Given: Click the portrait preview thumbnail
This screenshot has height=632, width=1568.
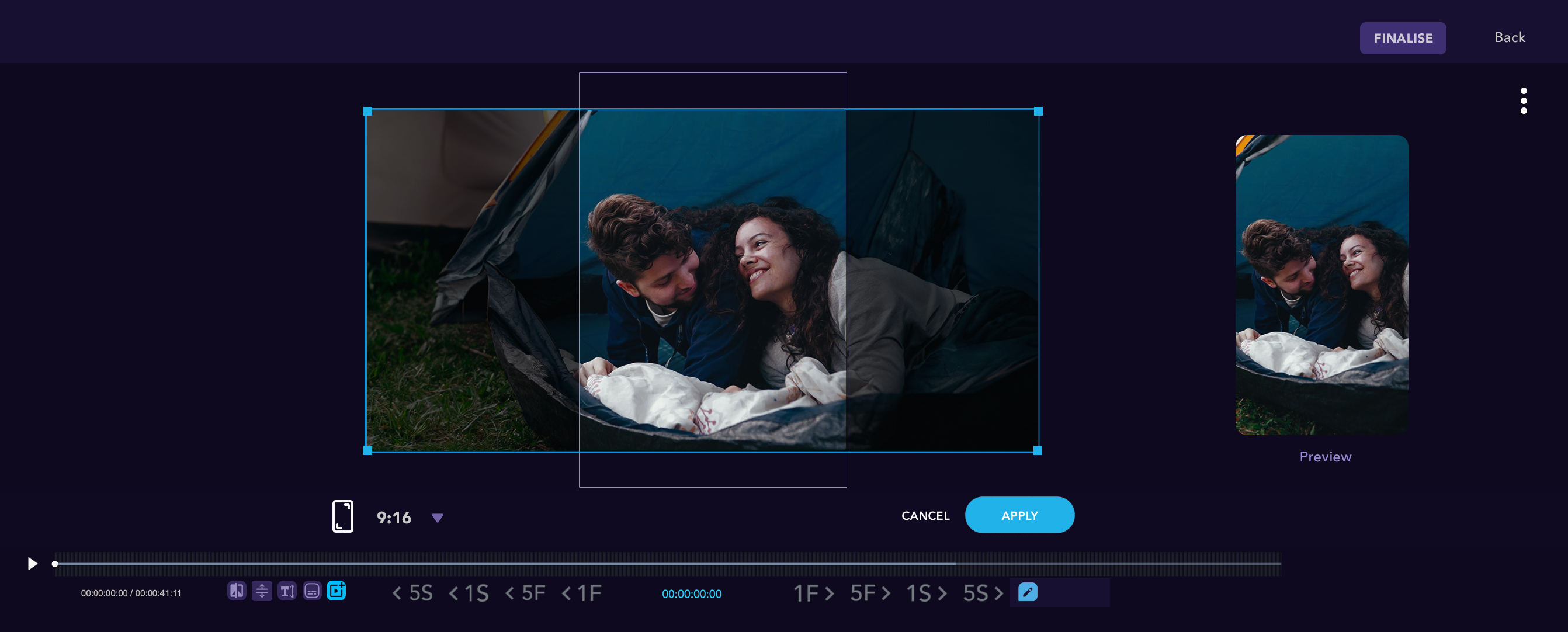Looking at the screenshot, I should click(1321, 285).
